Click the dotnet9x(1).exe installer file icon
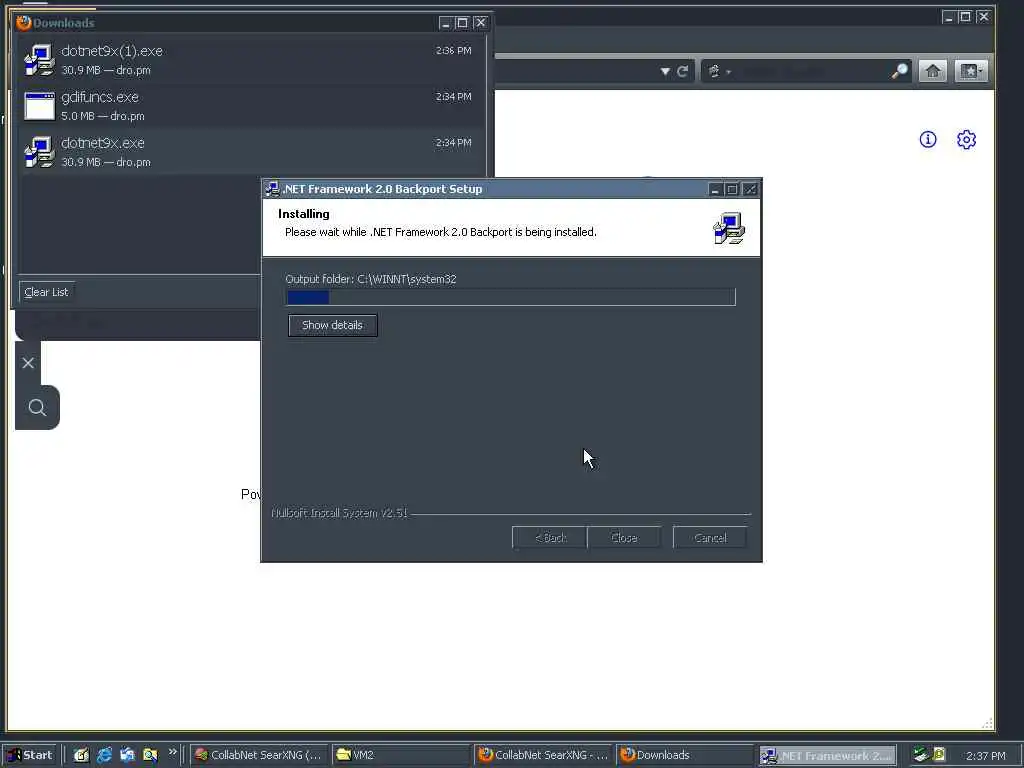 click(x=39, y=60)
